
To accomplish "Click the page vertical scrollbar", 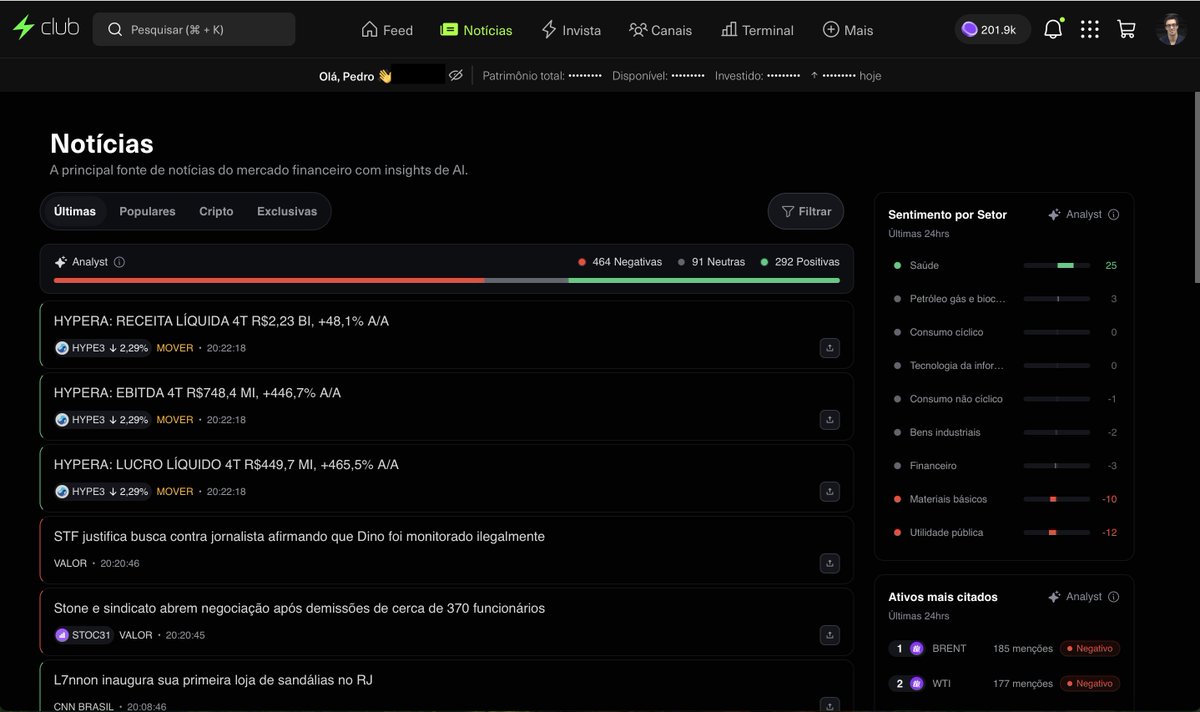I will click(x=1195, y=186).
